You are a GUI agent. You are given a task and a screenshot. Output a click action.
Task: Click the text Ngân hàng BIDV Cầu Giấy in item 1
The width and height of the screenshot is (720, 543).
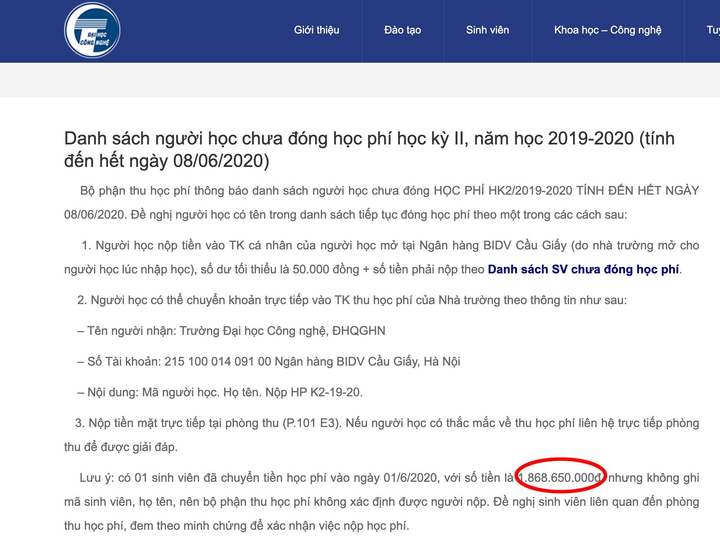point(493,246)
